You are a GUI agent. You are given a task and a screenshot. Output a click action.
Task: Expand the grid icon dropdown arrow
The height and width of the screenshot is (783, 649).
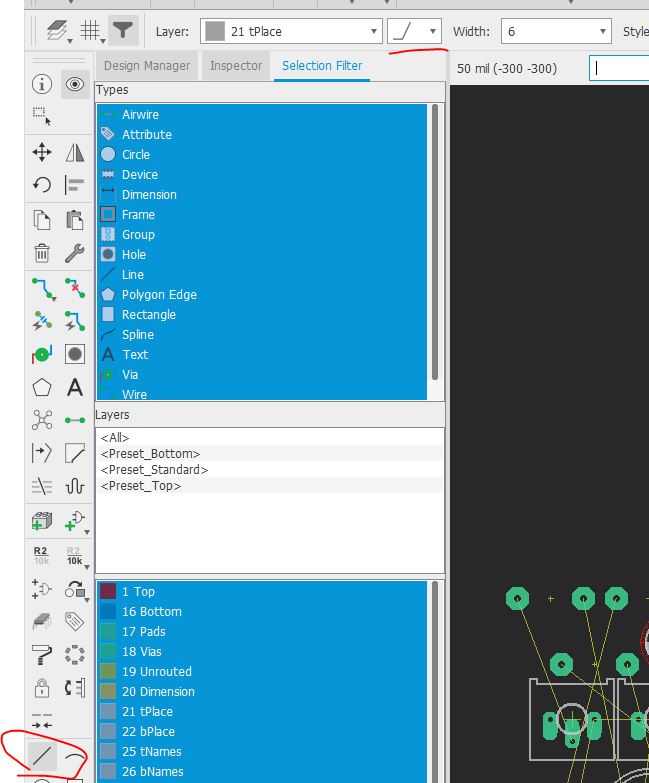[x=103, y=41]
